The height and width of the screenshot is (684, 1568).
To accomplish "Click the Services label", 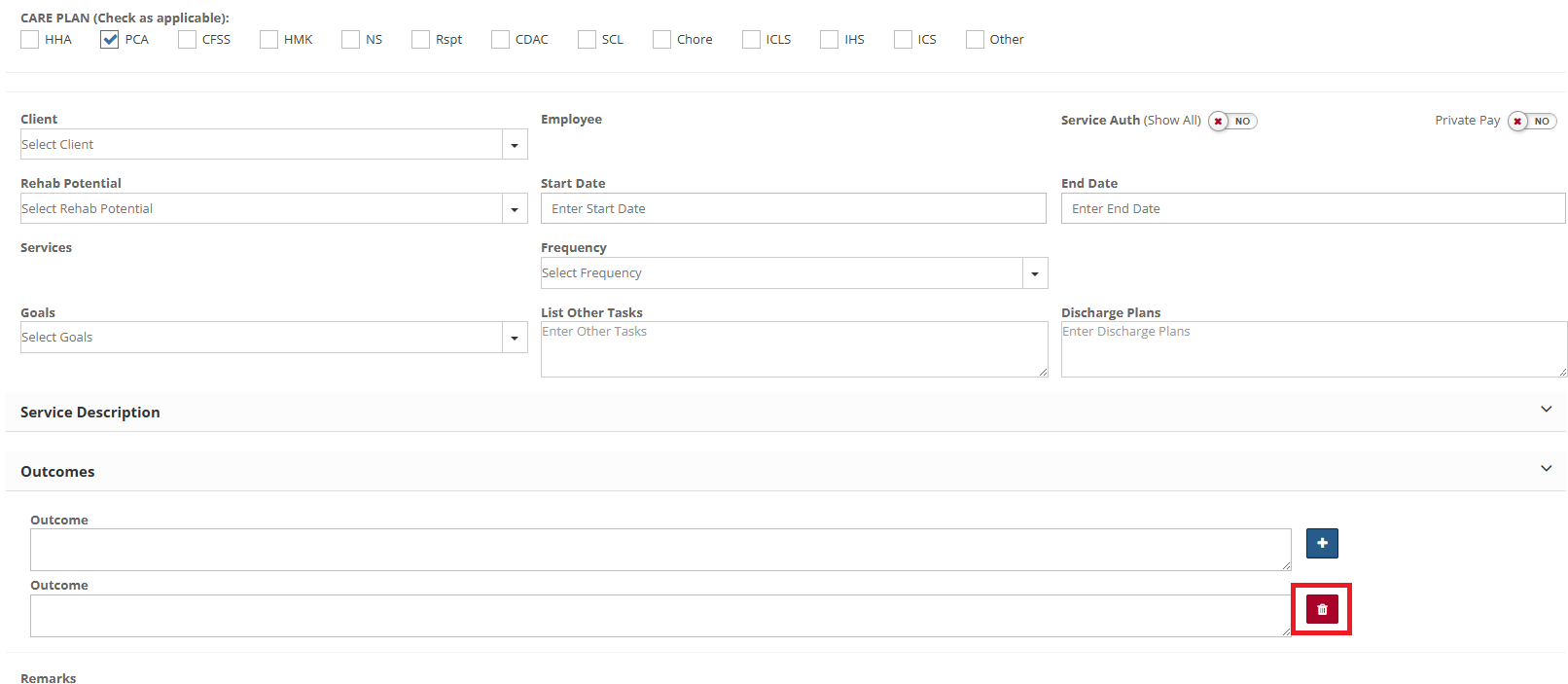I will point(46,247).
